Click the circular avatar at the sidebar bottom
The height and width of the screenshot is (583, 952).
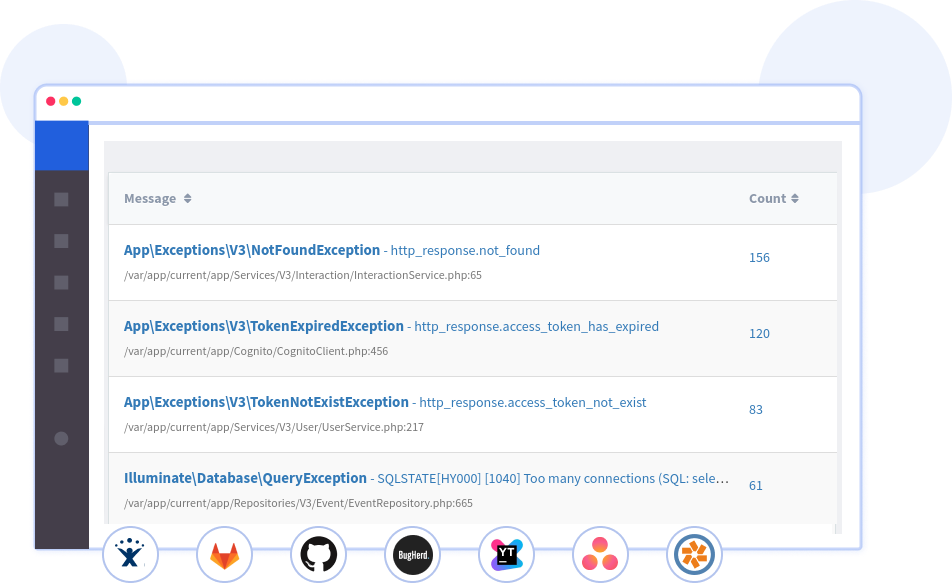61,438
